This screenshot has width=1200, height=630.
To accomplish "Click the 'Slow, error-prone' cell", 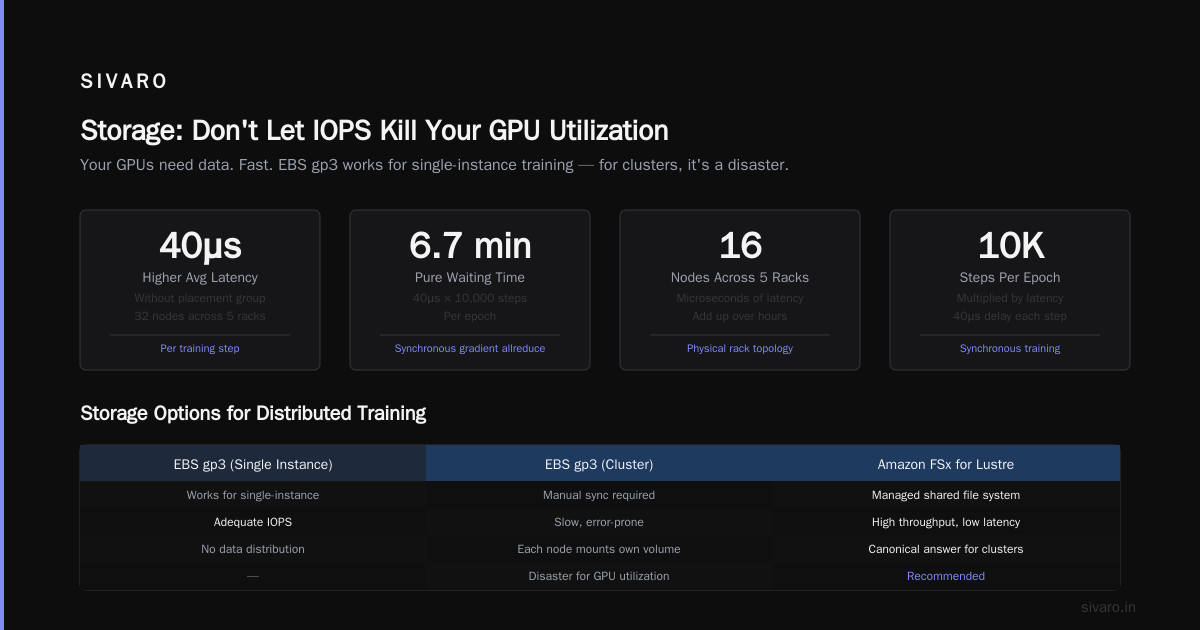I will (x=599, y=522).
